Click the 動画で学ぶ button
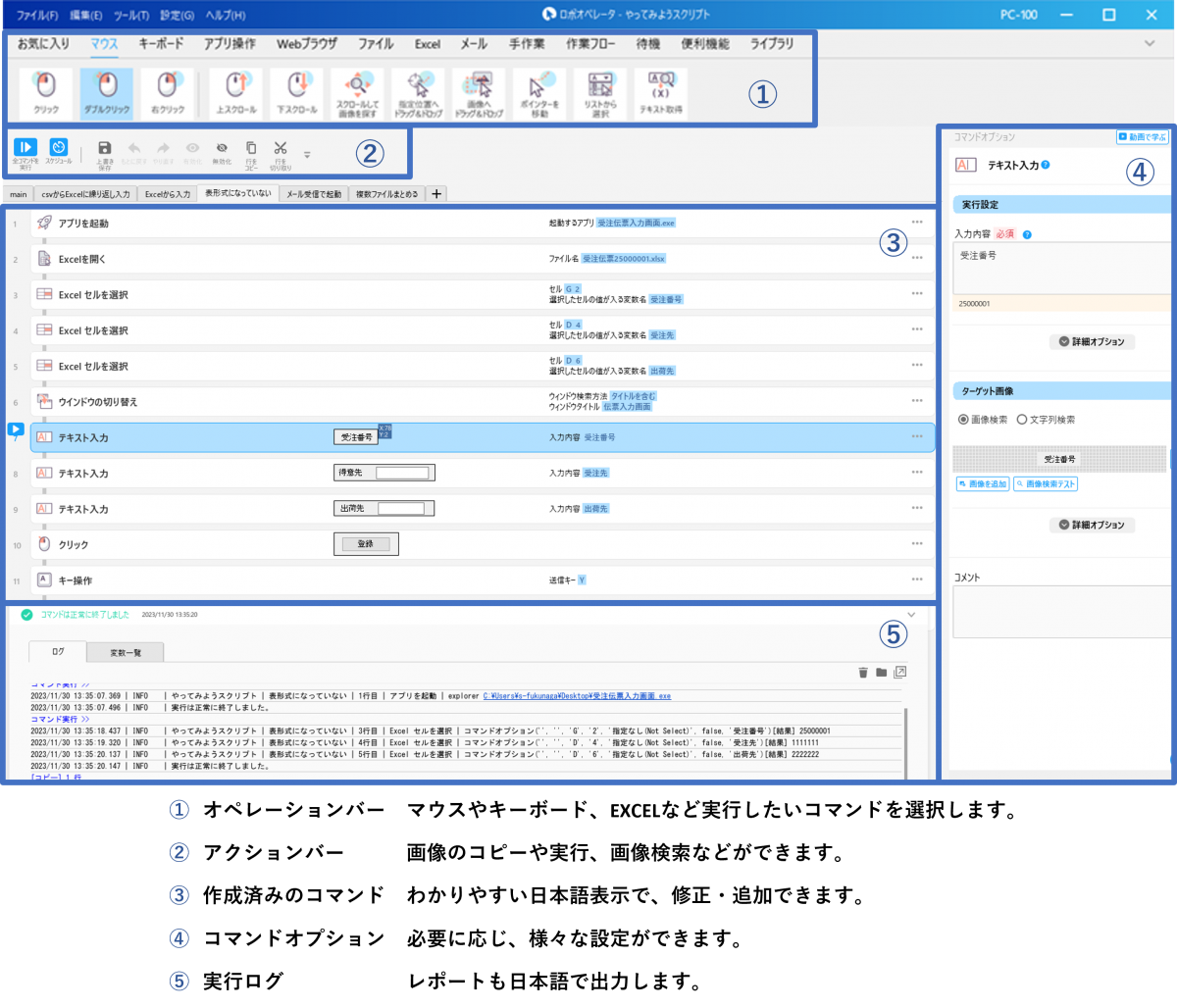Screen dimensions: 1177x1008 1143,137
